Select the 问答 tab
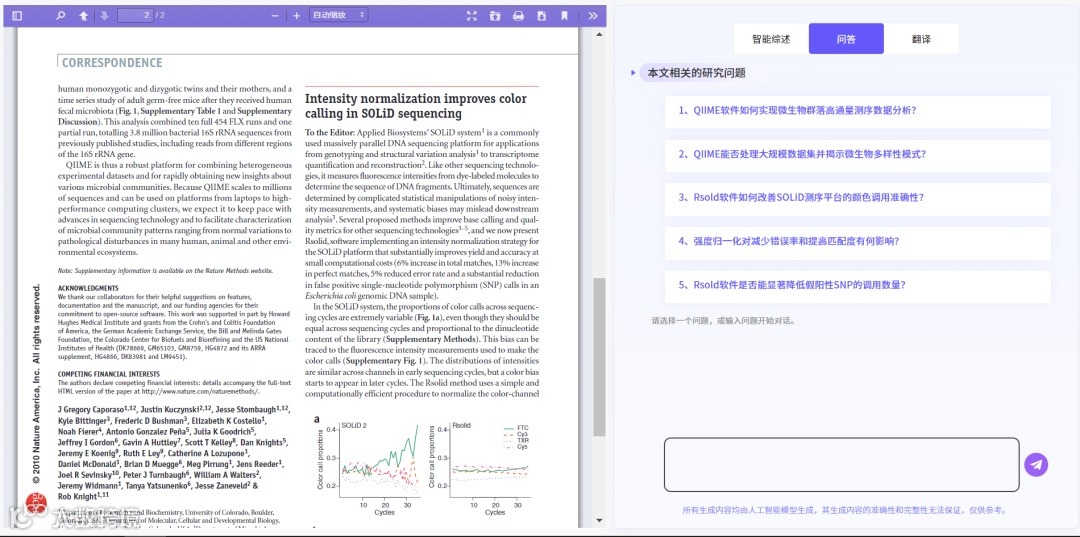This screenshot has width=1080, height=537. (846, 39)
